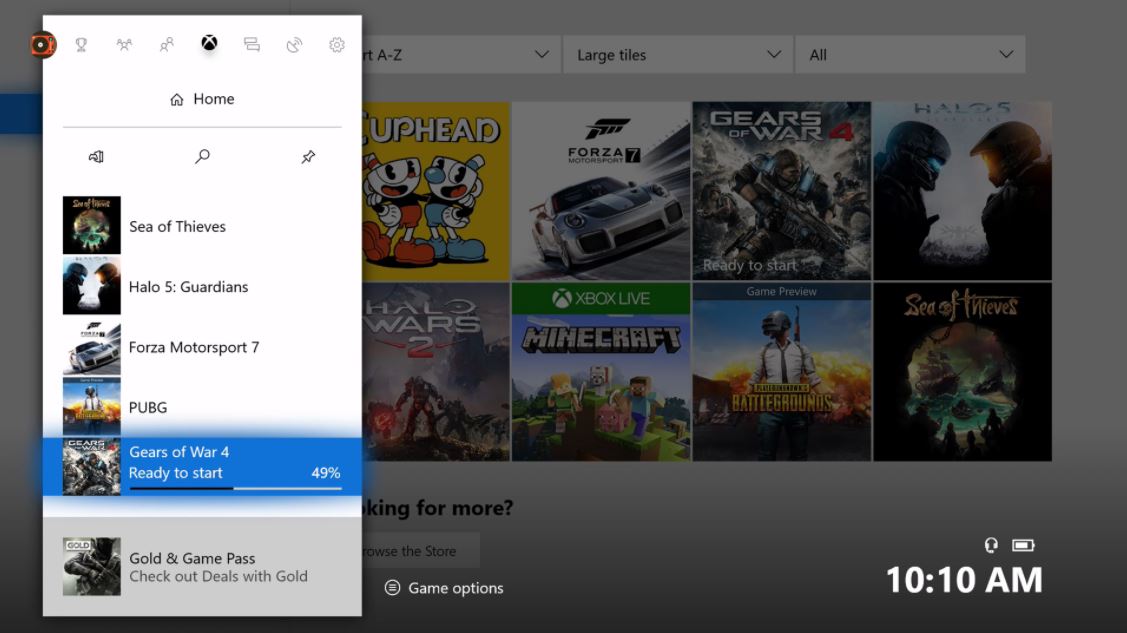Click the Game options menu icon
The image size is (1127, 633).
tap(392, 588)
